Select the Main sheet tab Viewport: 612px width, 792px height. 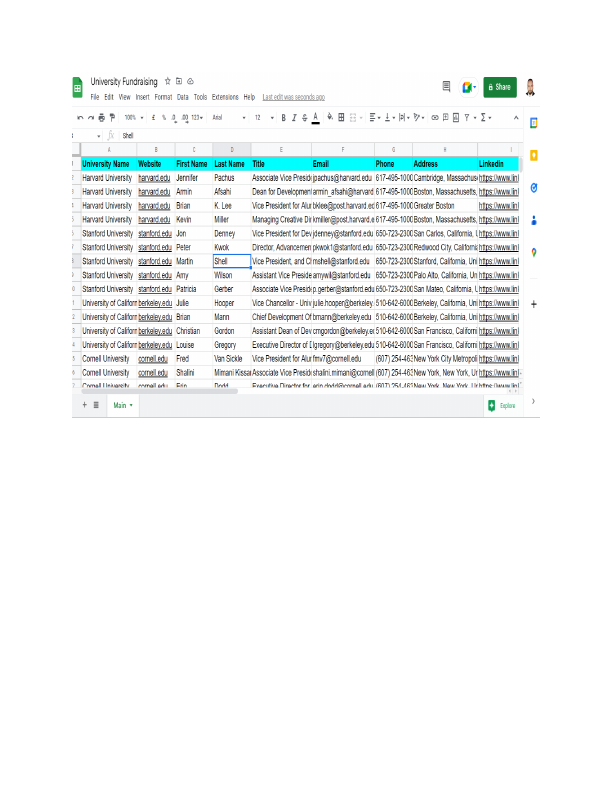pos(123,405)
